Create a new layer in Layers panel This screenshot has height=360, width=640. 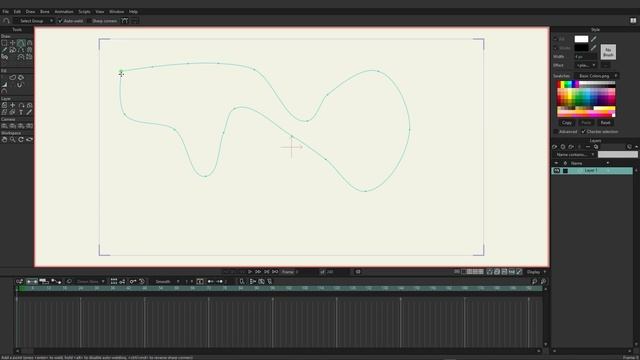[x=554, y=147]
